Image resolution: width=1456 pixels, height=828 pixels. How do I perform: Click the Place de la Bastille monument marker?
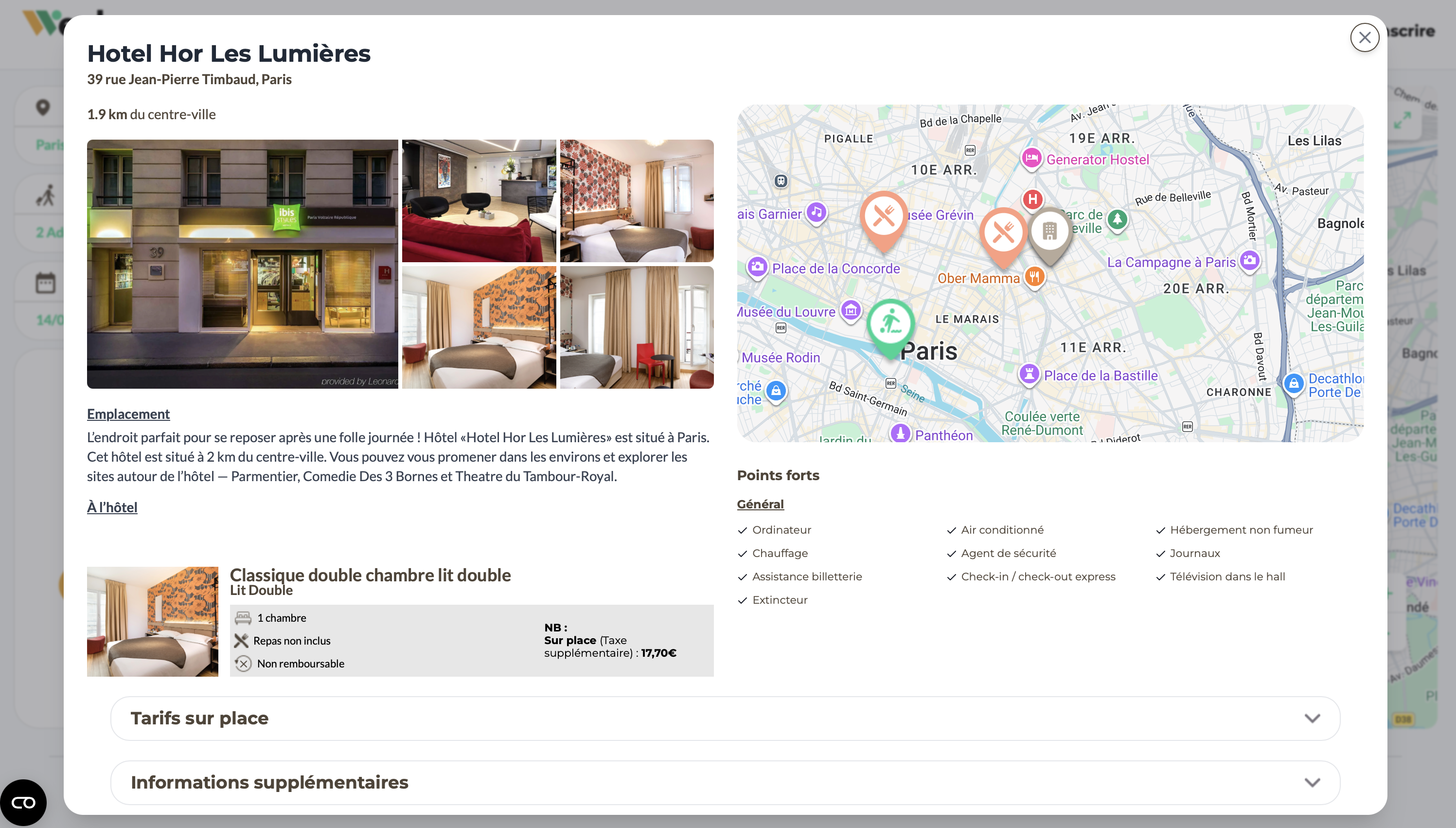(1029, 375)
